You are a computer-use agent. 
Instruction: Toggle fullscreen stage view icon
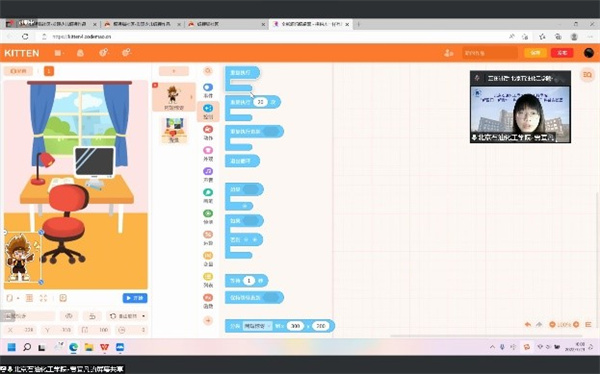point(43,298)
